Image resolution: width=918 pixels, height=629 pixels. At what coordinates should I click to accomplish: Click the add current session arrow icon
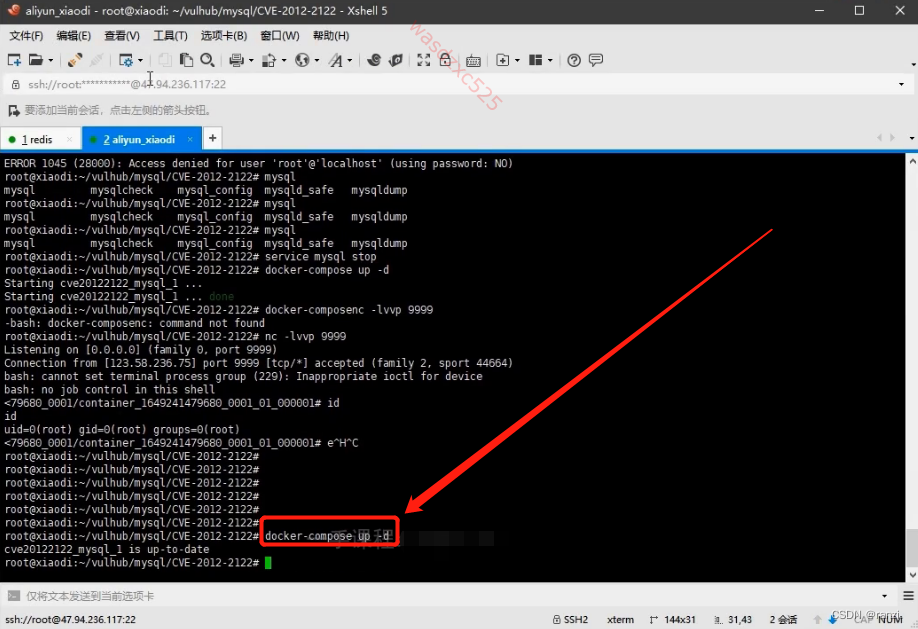tap(13, 110)
